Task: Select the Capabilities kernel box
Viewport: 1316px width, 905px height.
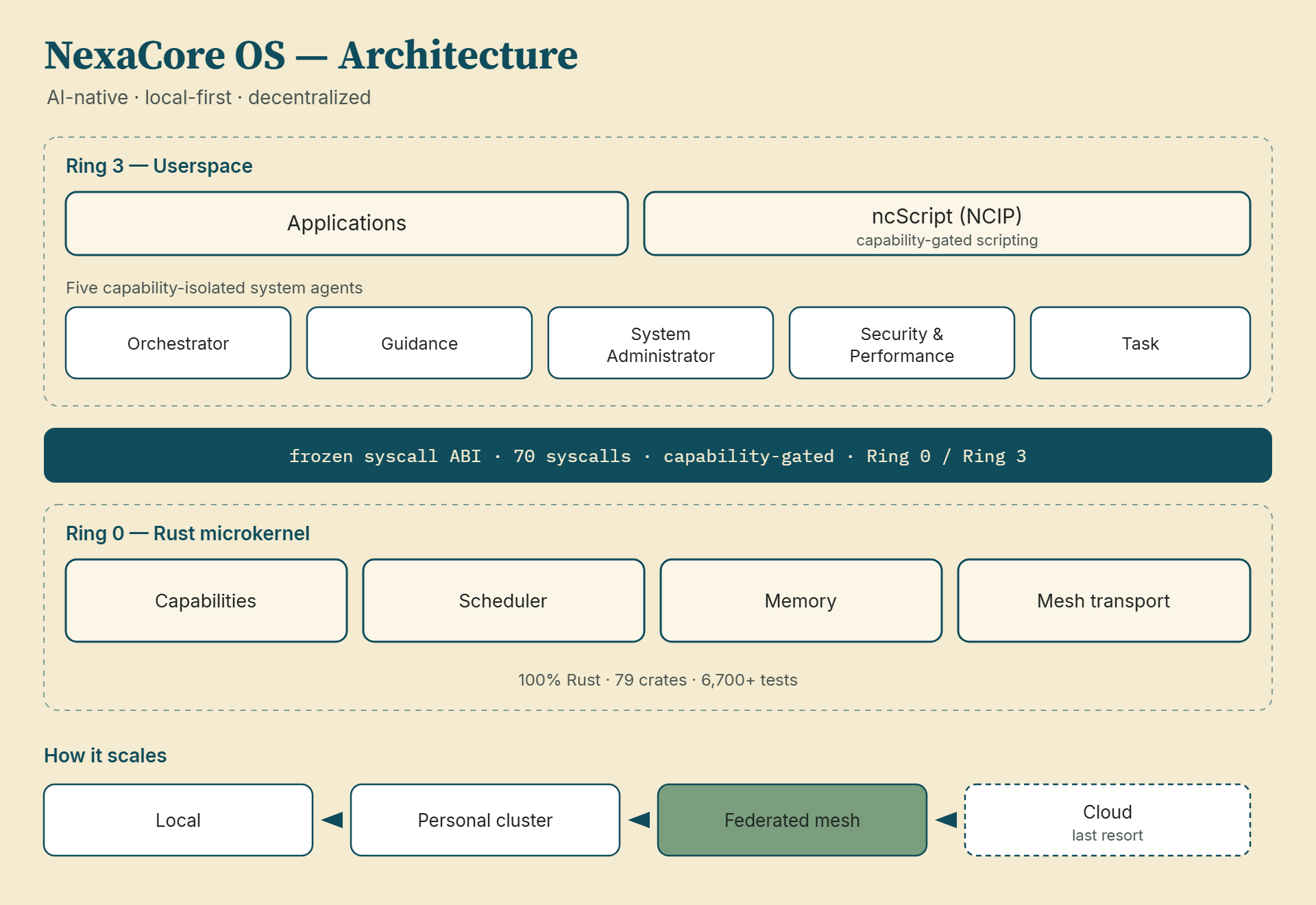Action: coord(206,601)
